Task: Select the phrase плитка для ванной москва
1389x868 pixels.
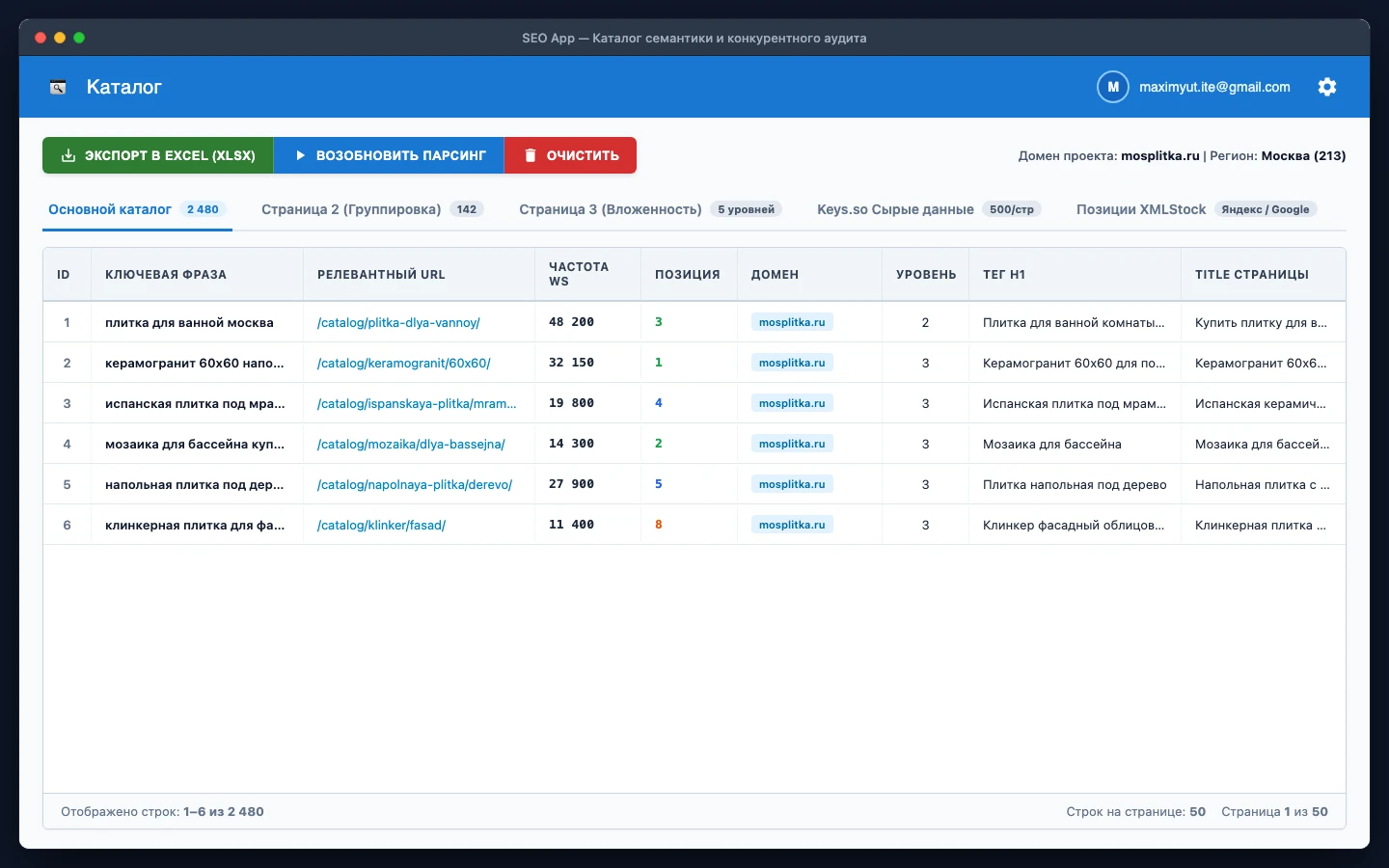Action: (189, 322)
